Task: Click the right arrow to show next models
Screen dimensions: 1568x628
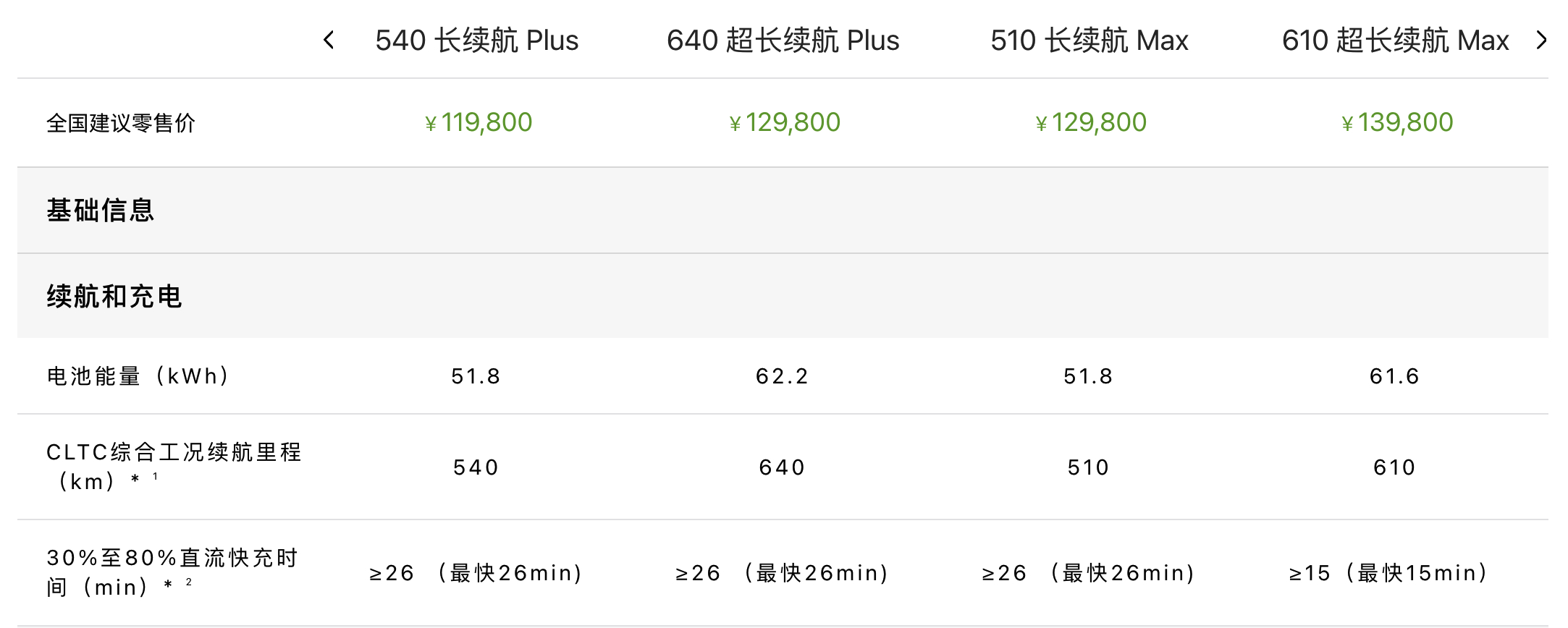Action: 1541,40
